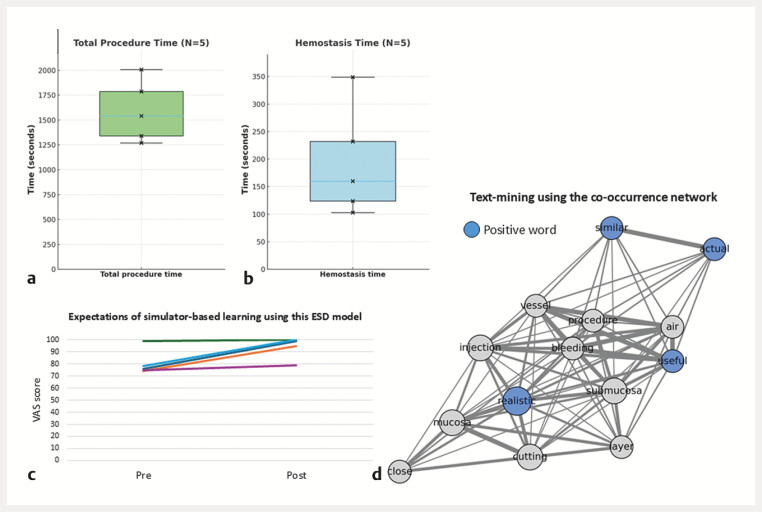This screenshot has height=512, width=762.
Task: Click the 'Post' axis label
Action: (296, 476)
